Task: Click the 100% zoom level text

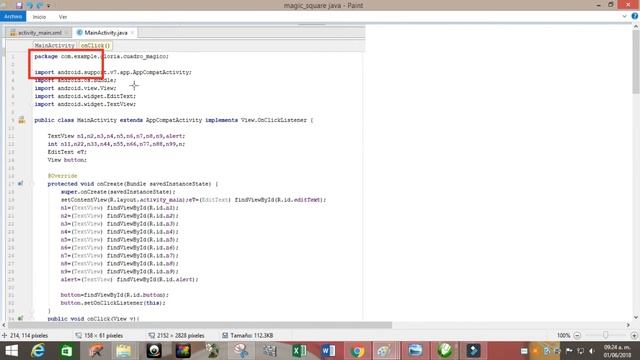Action: [563, 336]
